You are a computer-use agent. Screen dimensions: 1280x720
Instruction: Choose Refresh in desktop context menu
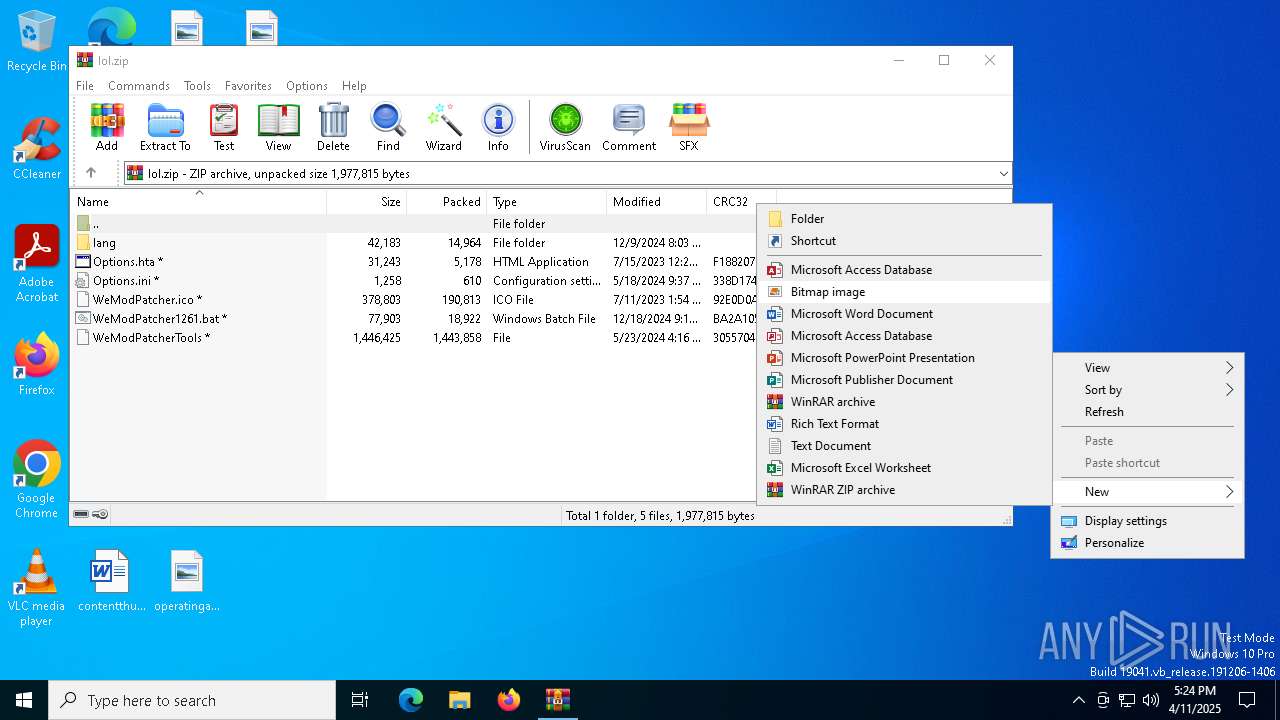[1148, 412]
